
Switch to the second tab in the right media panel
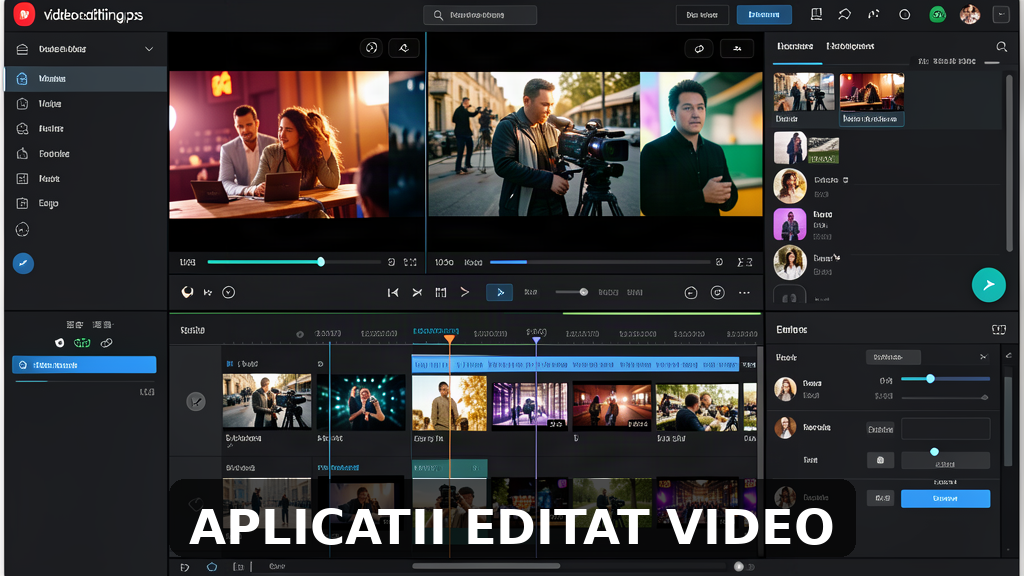pyautogui.click(x=850, y=46)
